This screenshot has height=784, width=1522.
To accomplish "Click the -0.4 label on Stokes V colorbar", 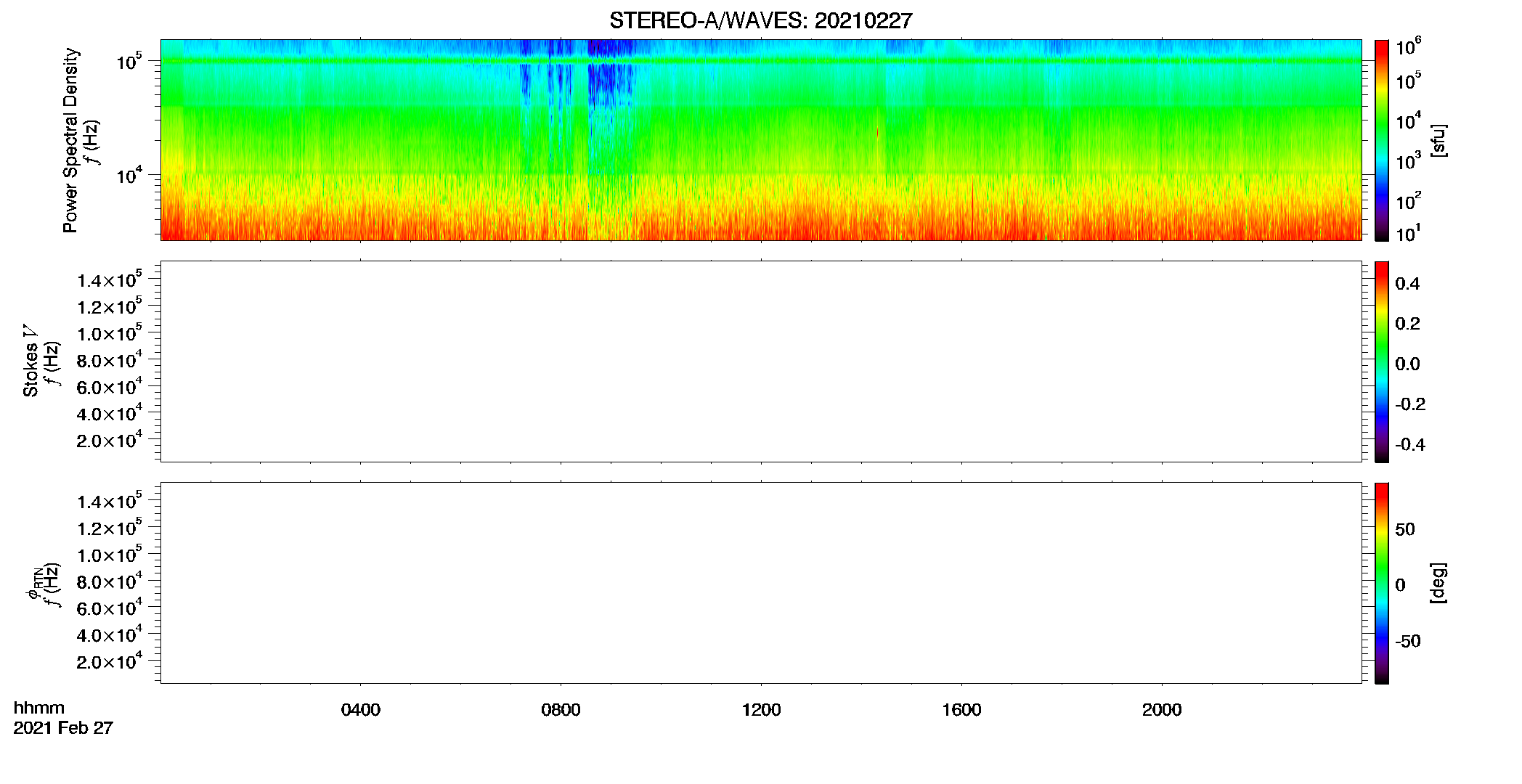I will 1410,445.
